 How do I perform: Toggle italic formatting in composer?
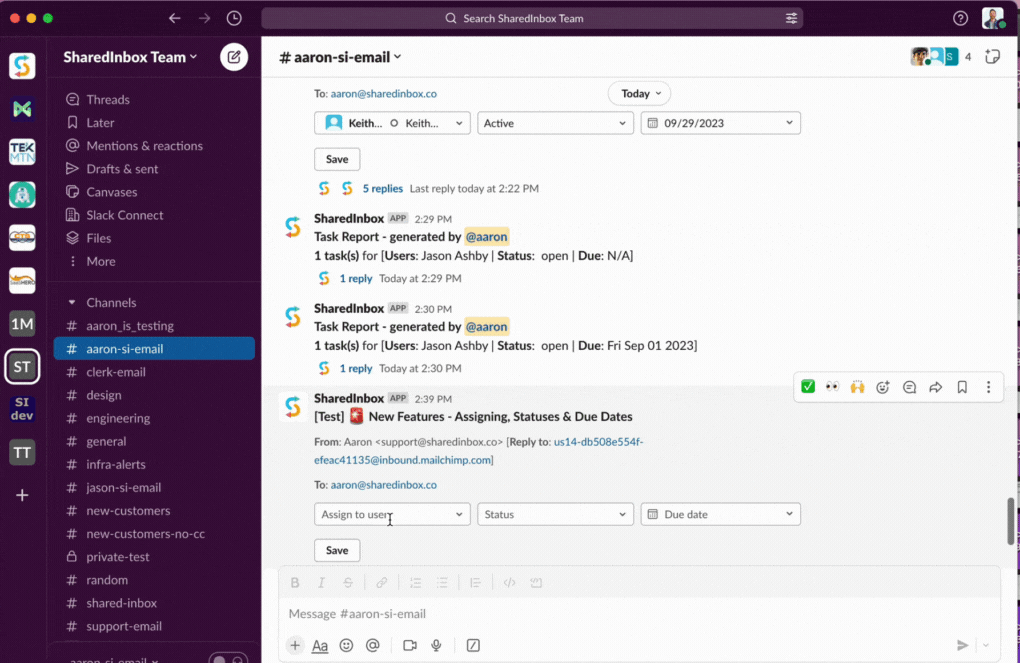point(321,582)
